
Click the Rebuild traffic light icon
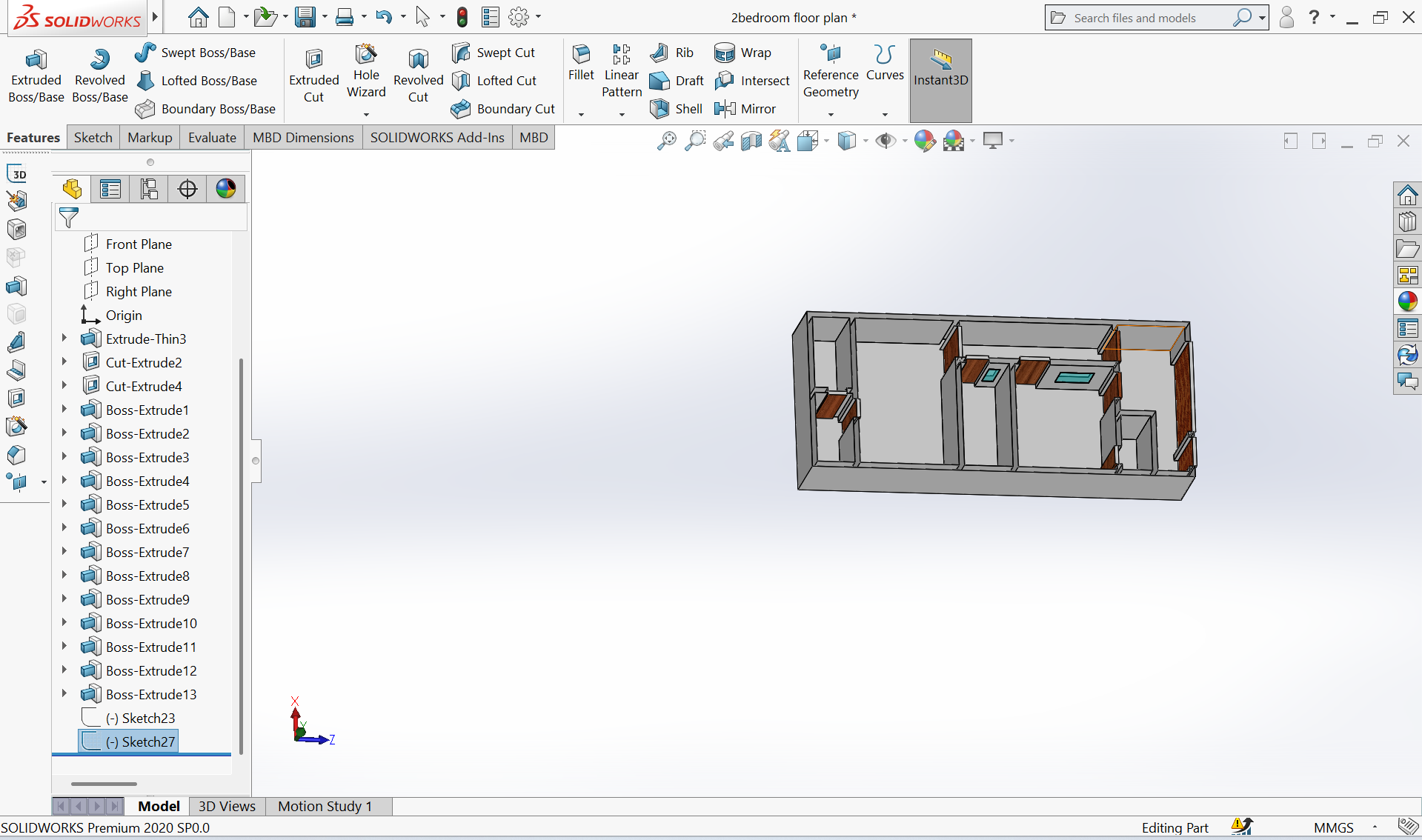point(462,17)
